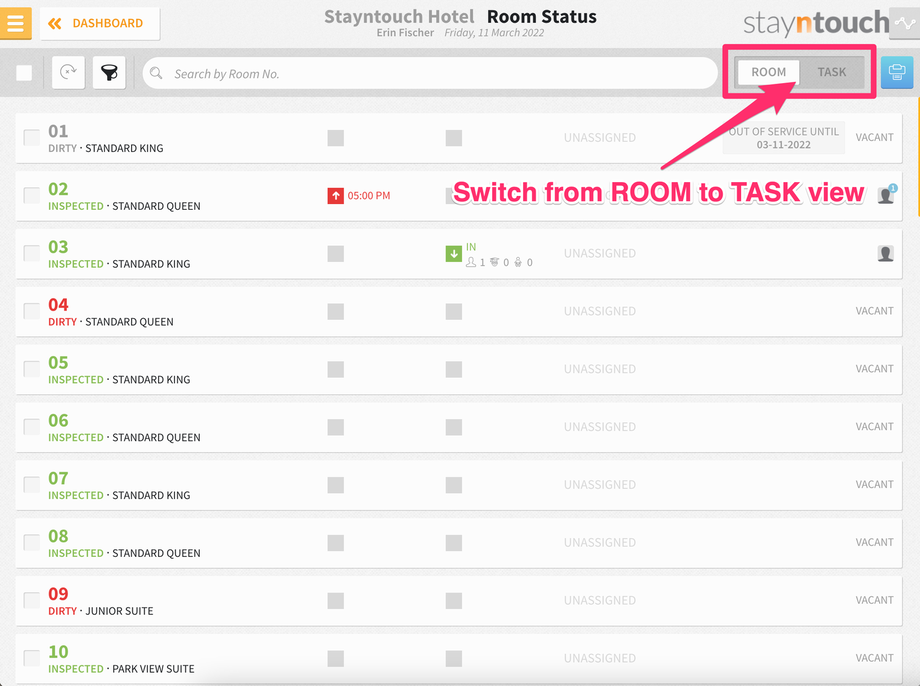This screenshot has height=686, width=920.
Task: Click the guest count icons in room 03
Action: click(x=499, y=262)
